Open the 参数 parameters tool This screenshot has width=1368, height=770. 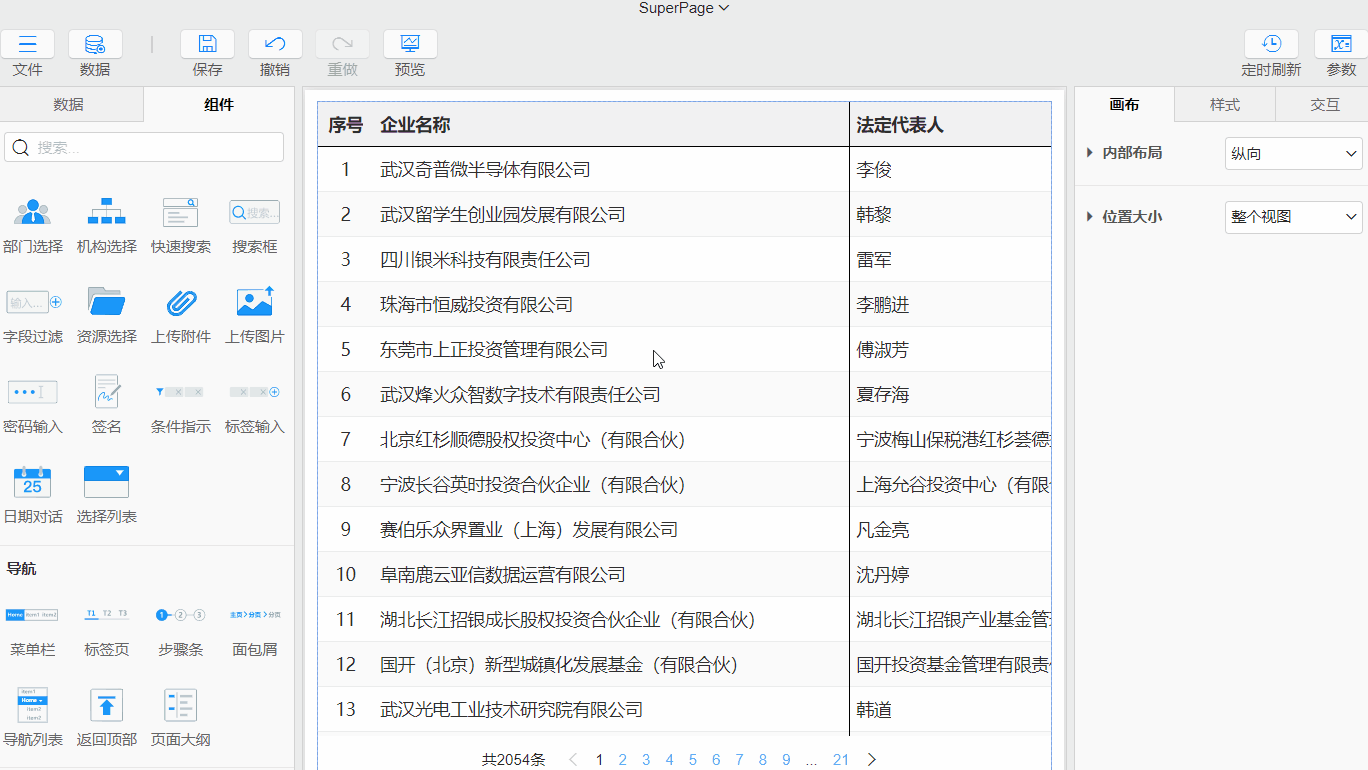coord(1341,44)
